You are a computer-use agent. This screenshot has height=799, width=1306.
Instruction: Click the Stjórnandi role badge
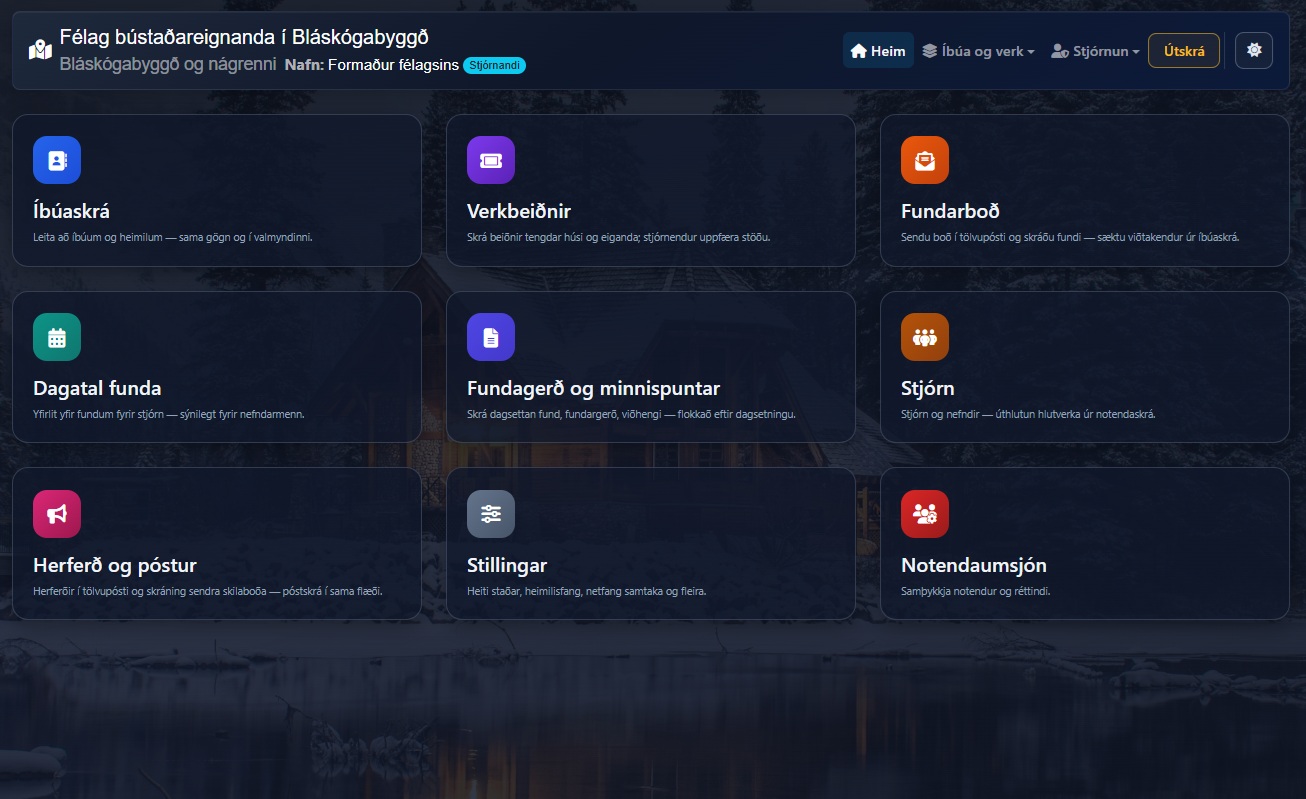pyautogui.click(x=494, y=66)
